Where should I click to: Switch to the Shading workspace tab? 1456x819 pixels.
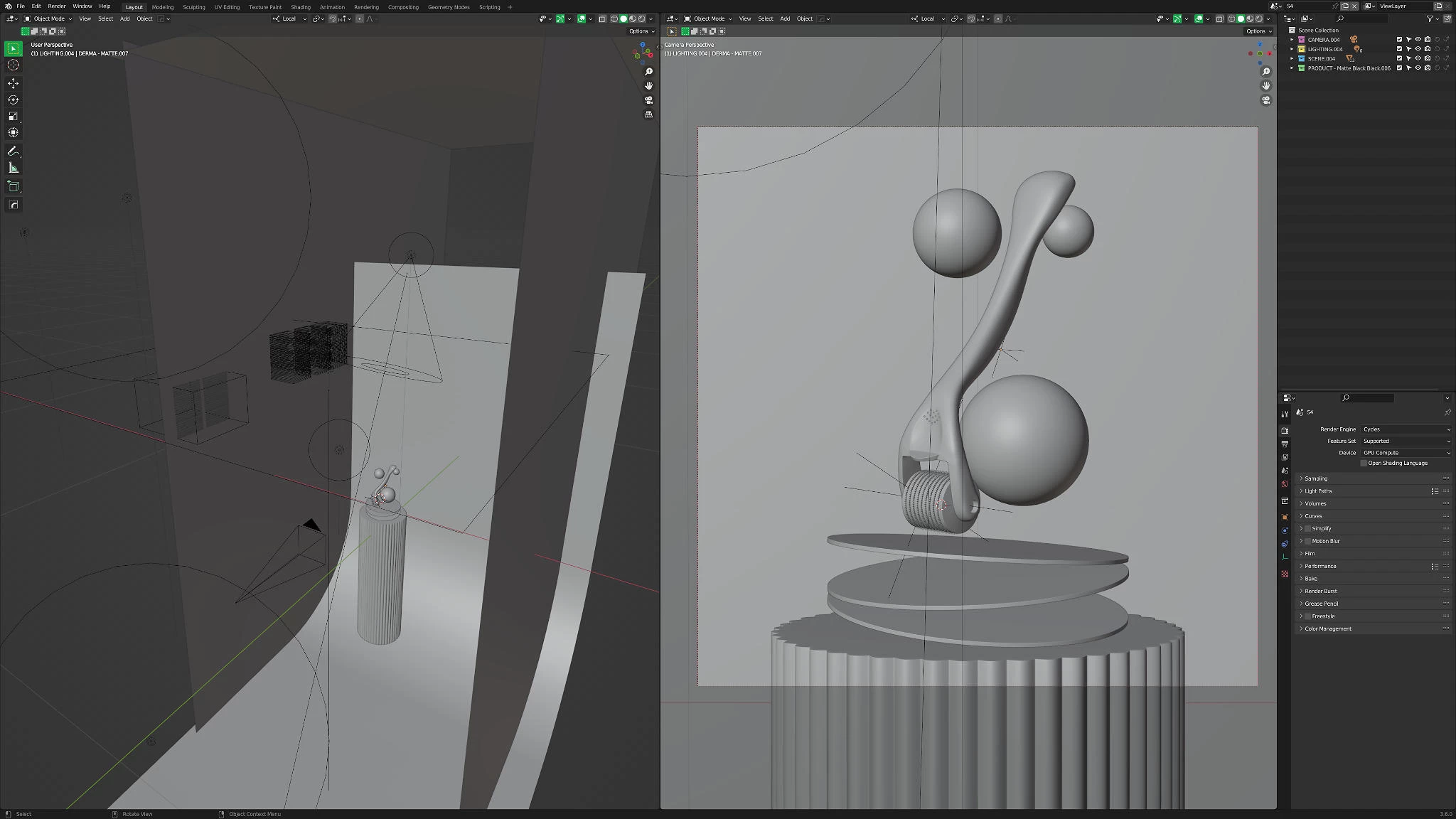(x=301, y=7)
